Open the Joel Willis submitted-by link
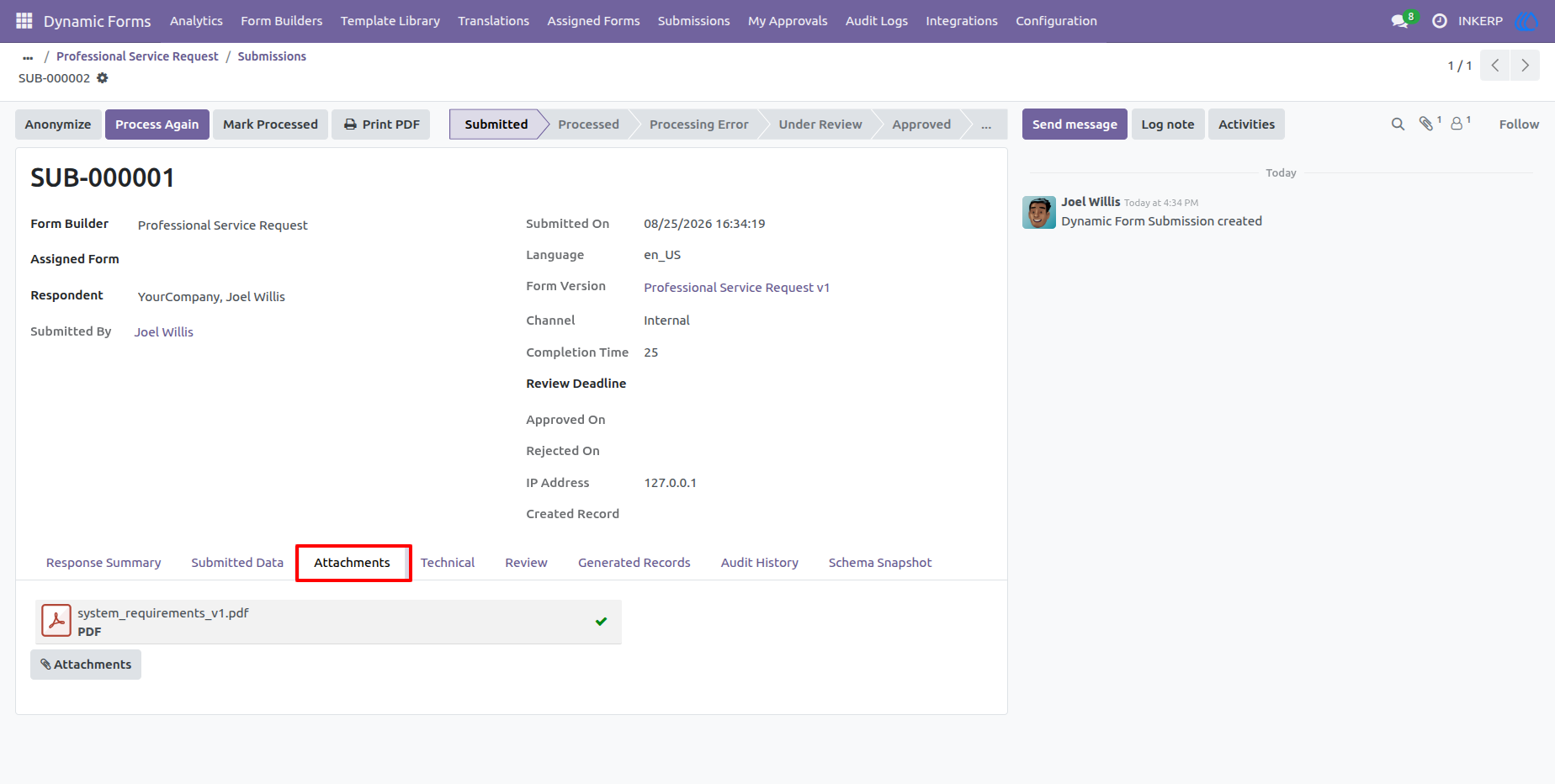The height and width of the screenshot is (784, 1555). (x=164, y=332)
